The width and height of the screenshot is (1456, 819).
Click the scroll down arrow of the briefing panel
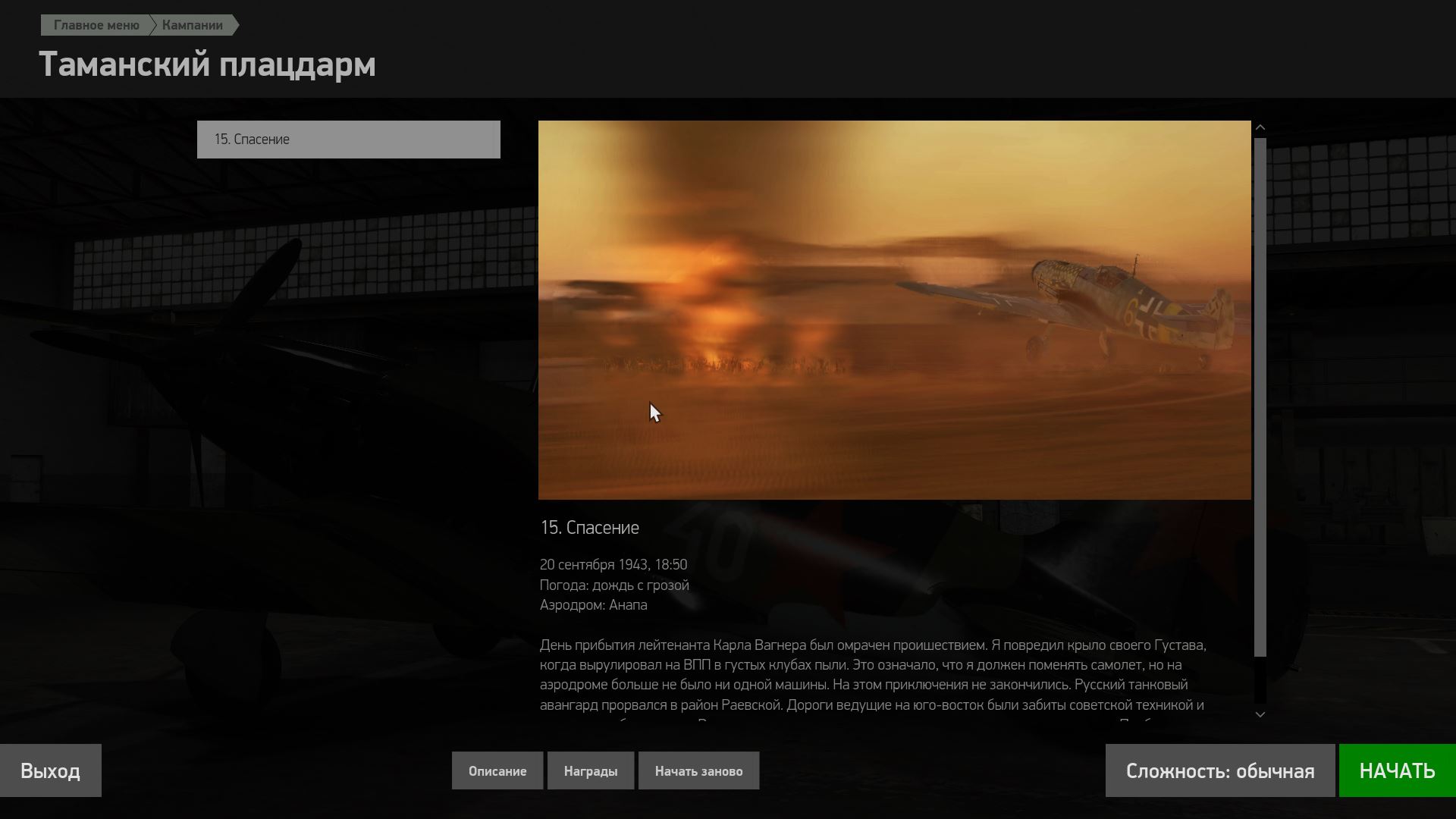1260,714
